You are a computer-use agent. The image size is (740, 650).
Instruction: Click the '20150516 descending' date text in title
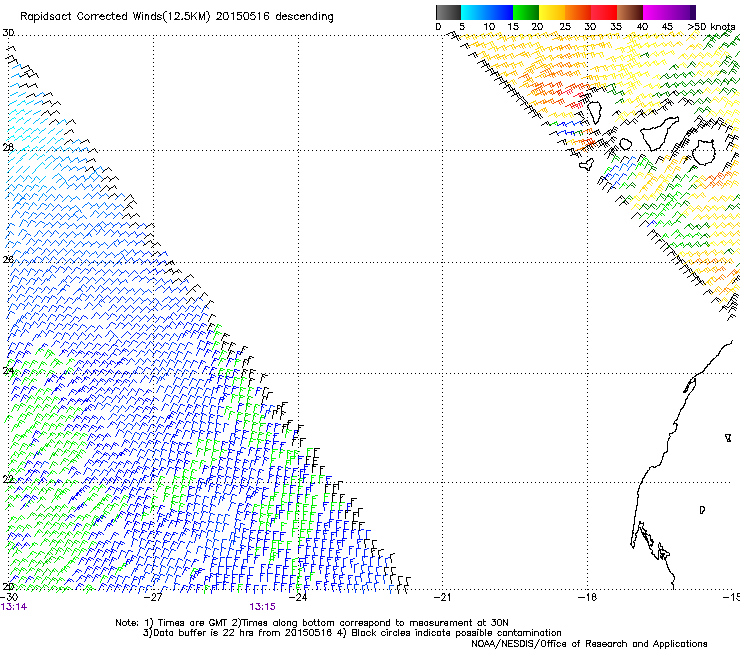(x=274, y=17)
